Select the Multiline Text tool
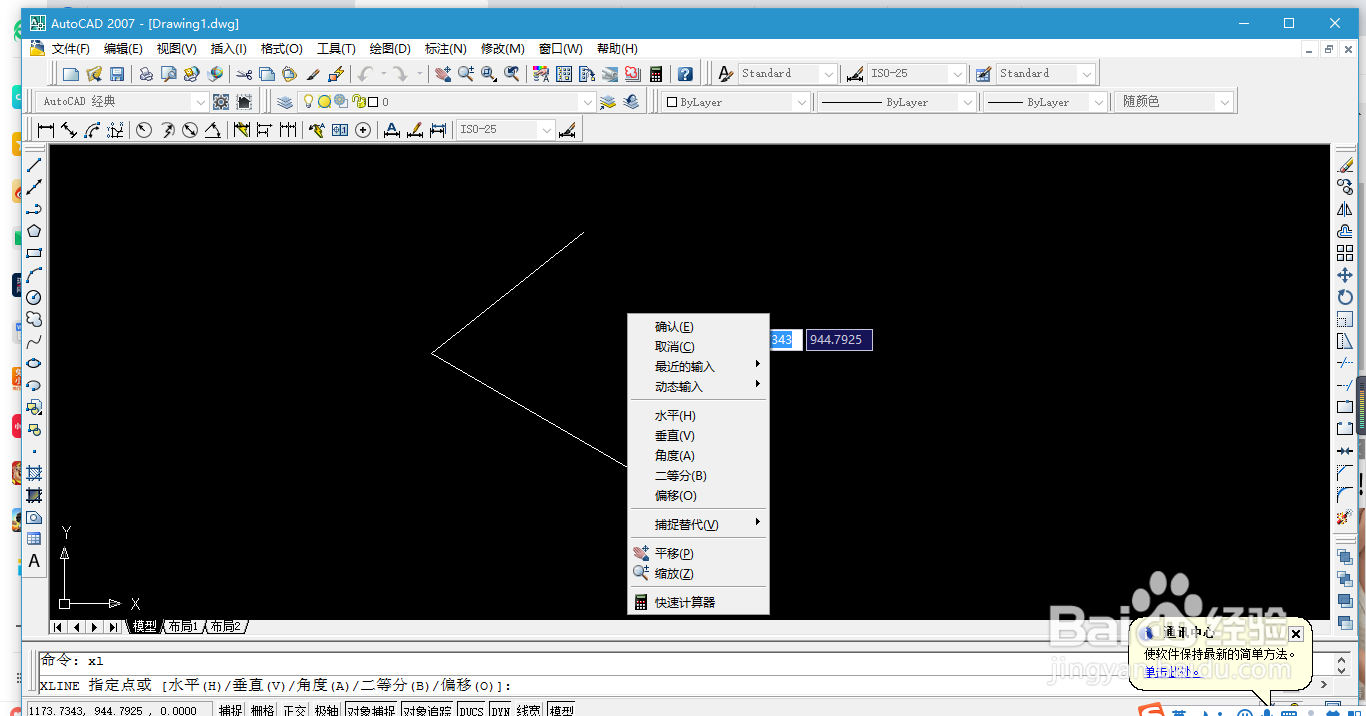This screenshot has width=1366, height=716. coord(33,561)
